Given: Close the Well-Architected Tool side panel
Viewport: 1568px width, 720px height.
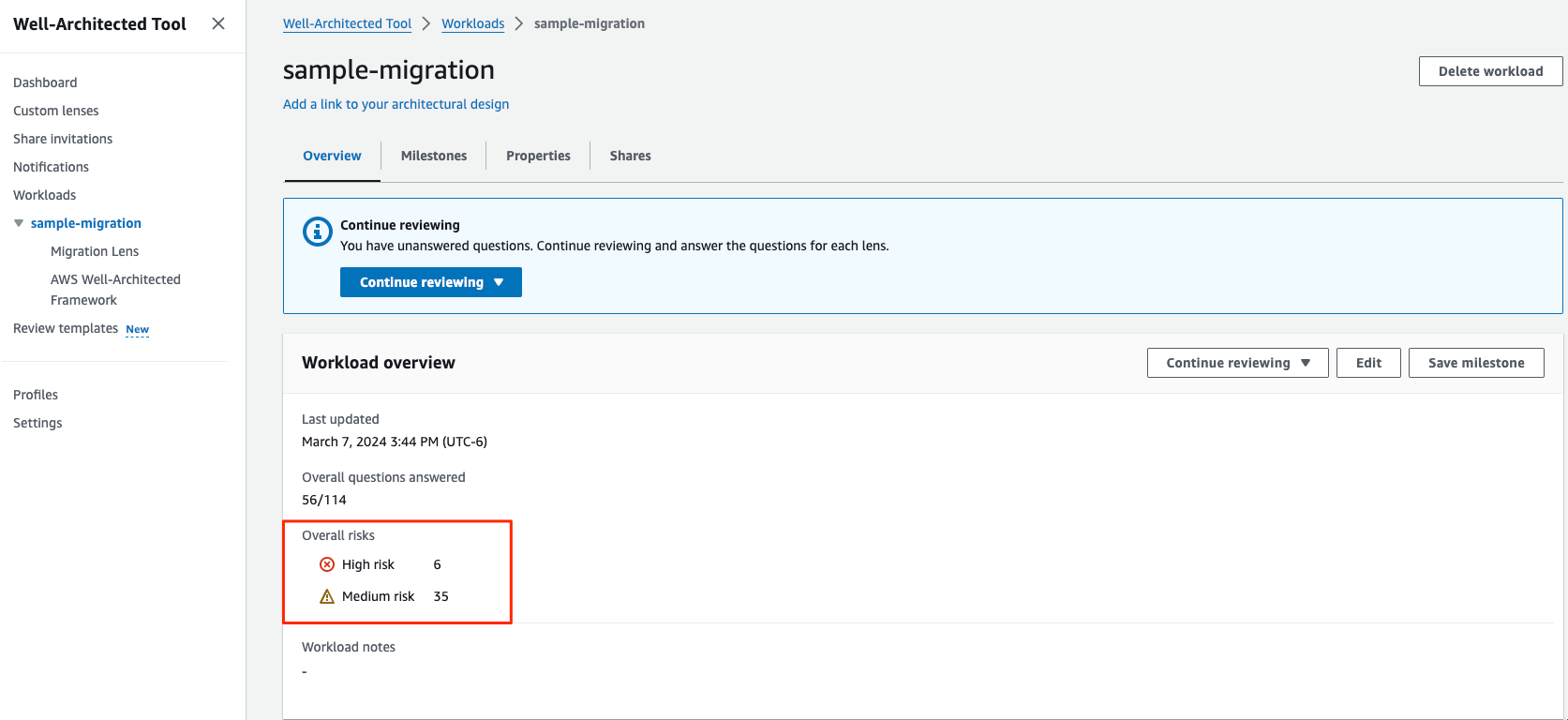Looking at the screenshot, I should tap(218, 23).
